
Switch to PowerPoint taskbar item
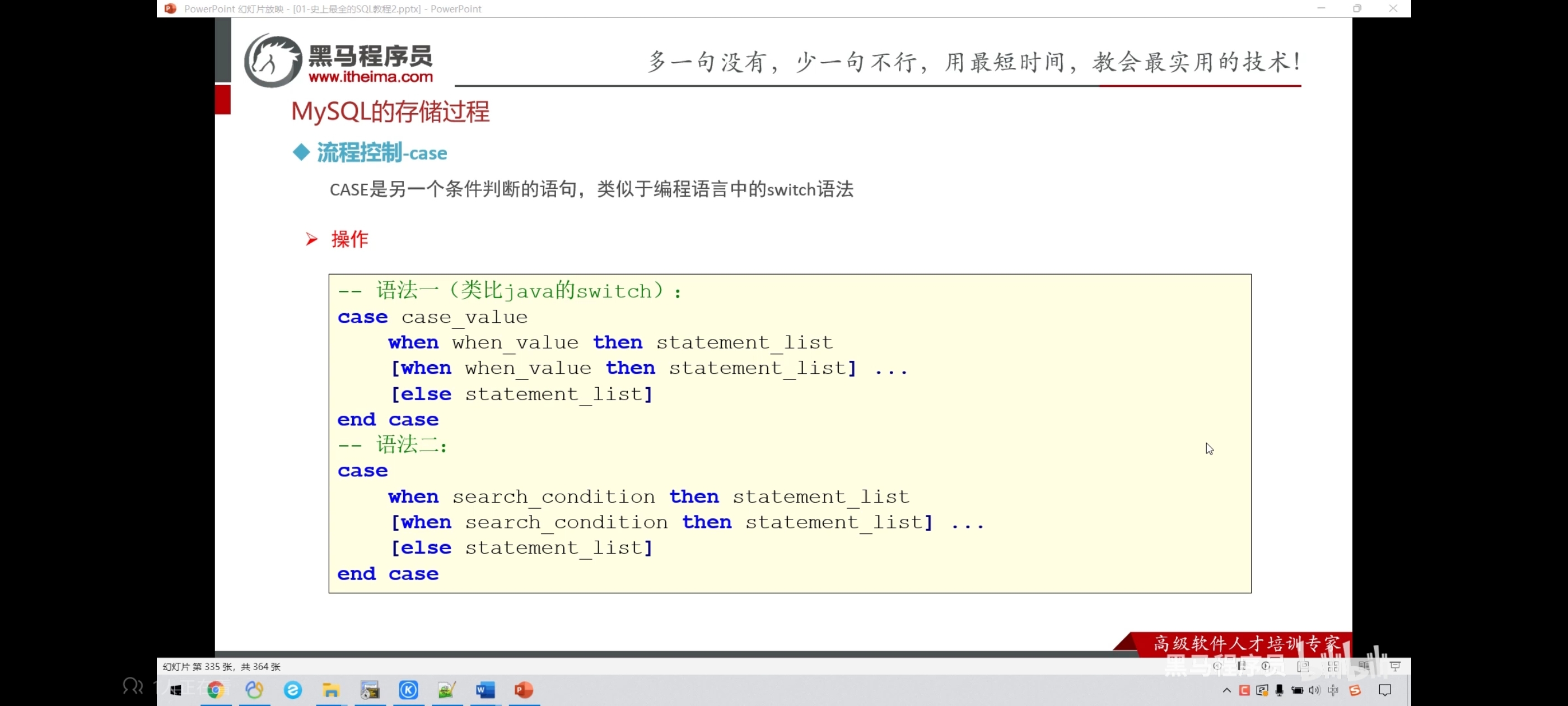coord(524,690)
